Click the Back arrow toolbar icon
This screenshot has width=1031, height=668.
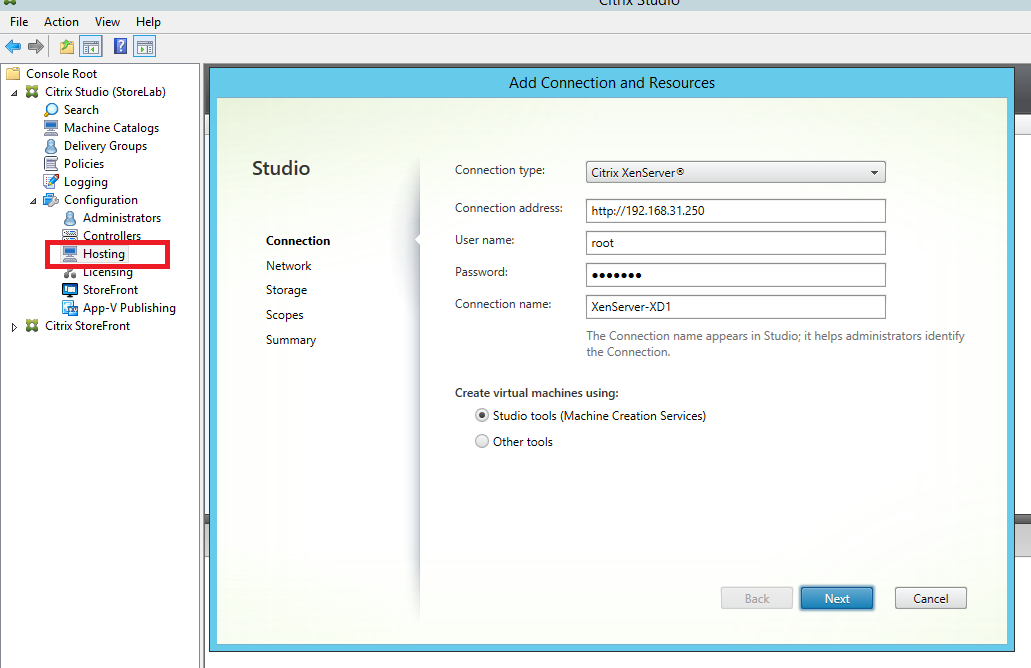tap(13, 47)
